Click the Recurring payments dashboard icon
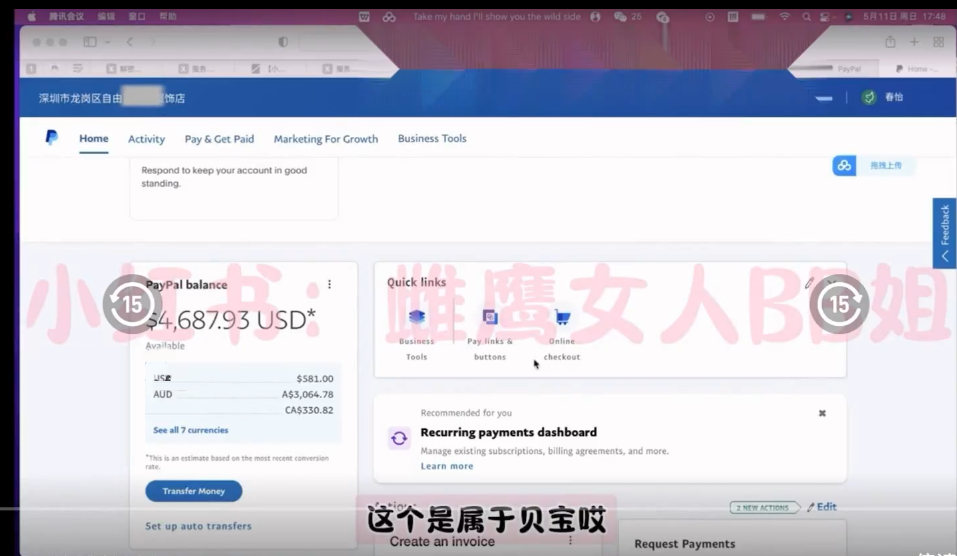The width and height of the screenshot is (957, 556). pos(399,438)
